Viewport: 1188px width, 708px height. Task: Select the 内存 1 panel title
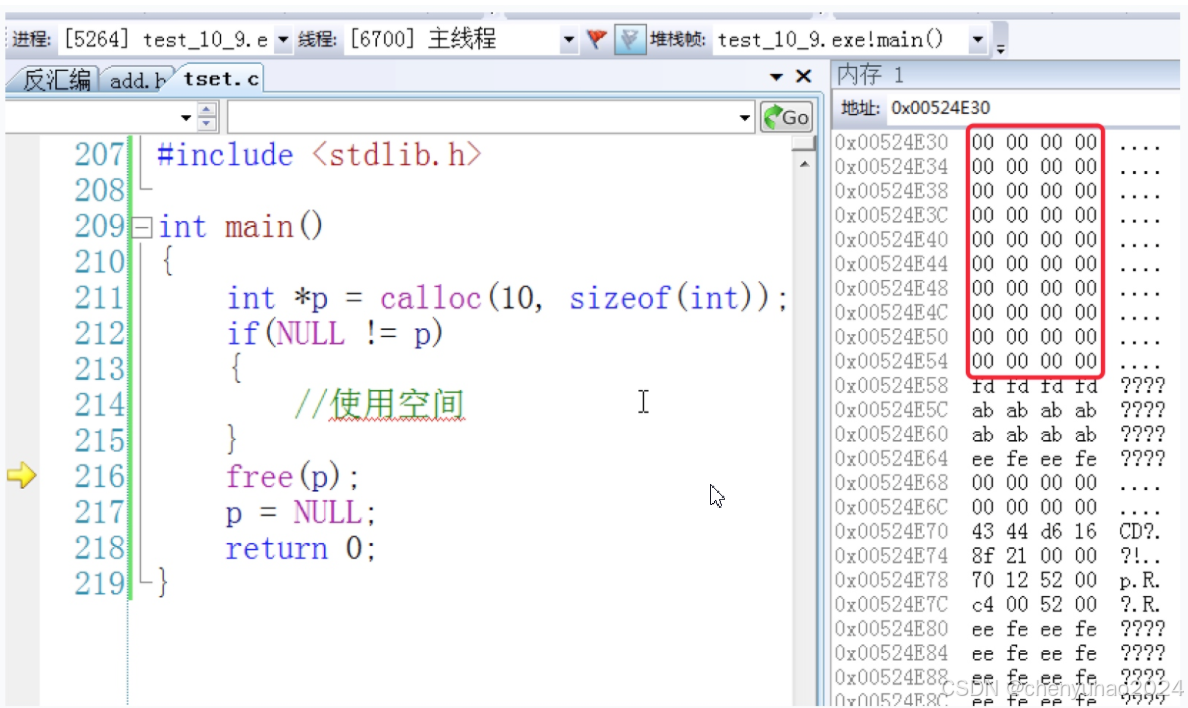871,74
